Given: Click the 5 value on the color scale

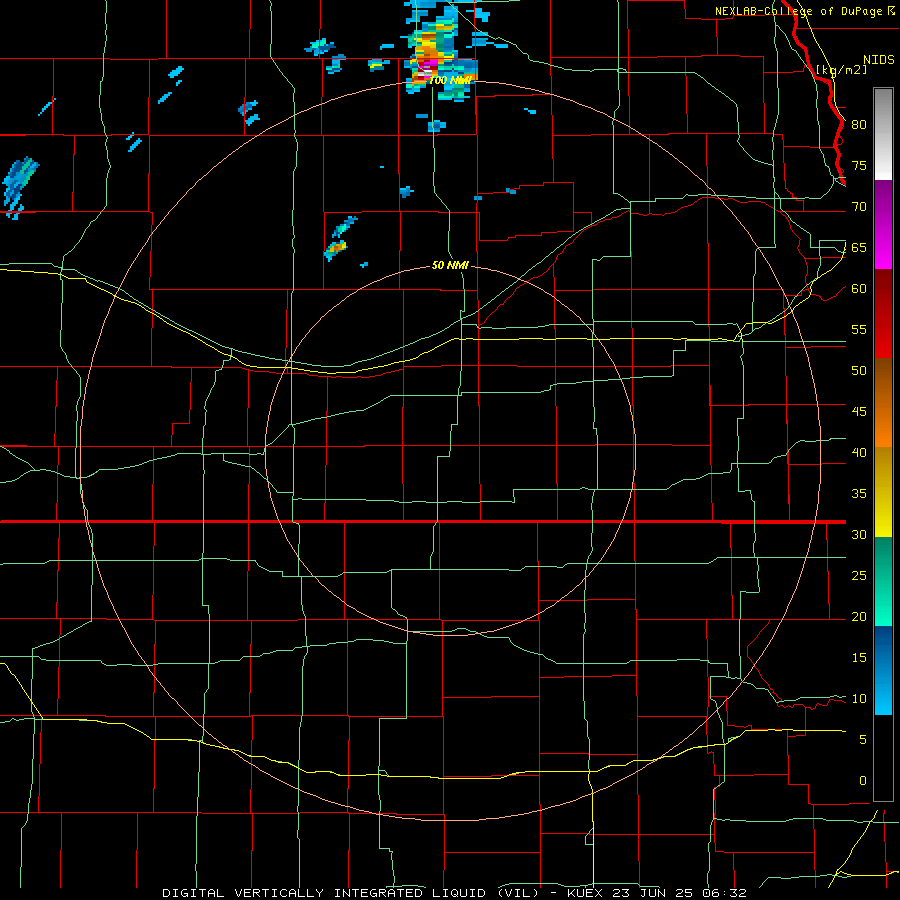Looking at the screenshot, I should coord(863,739).
